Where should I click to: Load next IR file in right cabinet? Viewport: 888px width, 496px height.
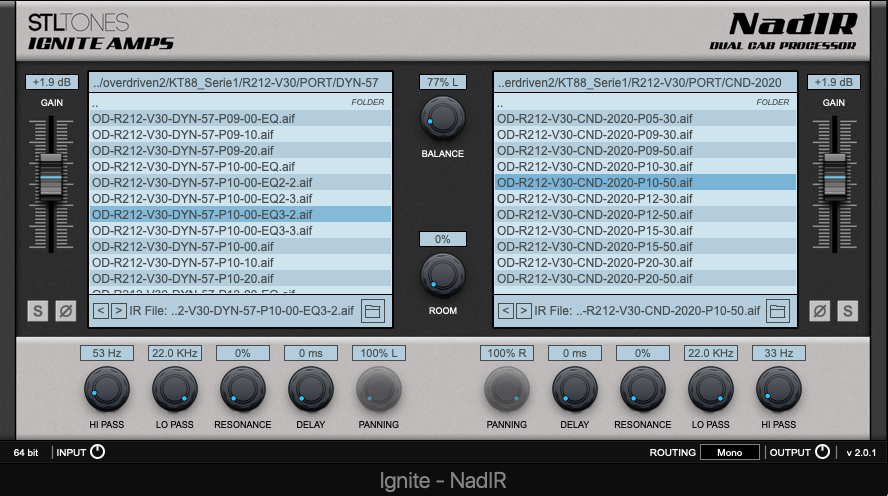pyautogui.click(x=524, y=310)
